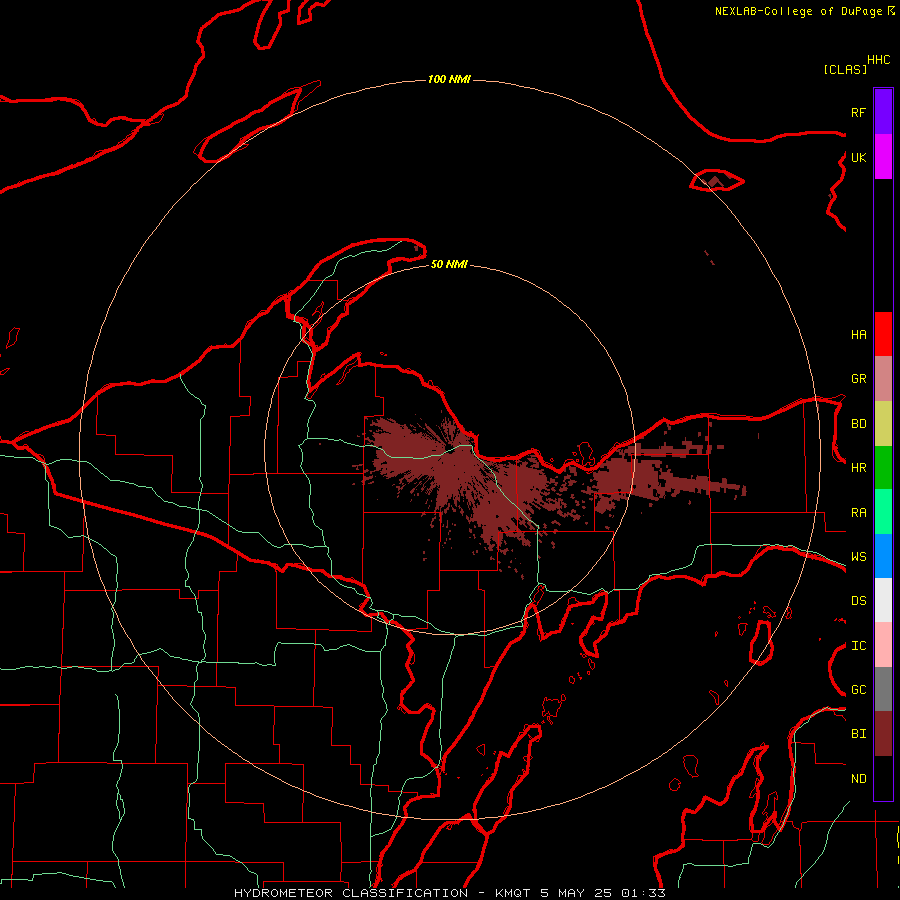
Task: Click the 100 NMI range ring label
Action: coord(449,79)
